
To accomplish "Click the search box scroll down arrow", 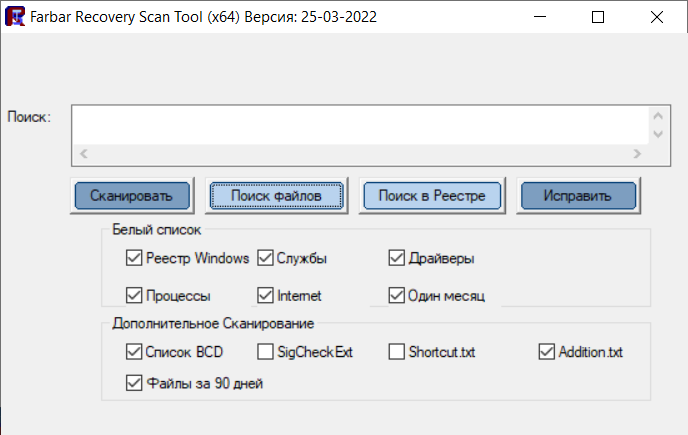I will pyautogui.click(x=658, y=134).
